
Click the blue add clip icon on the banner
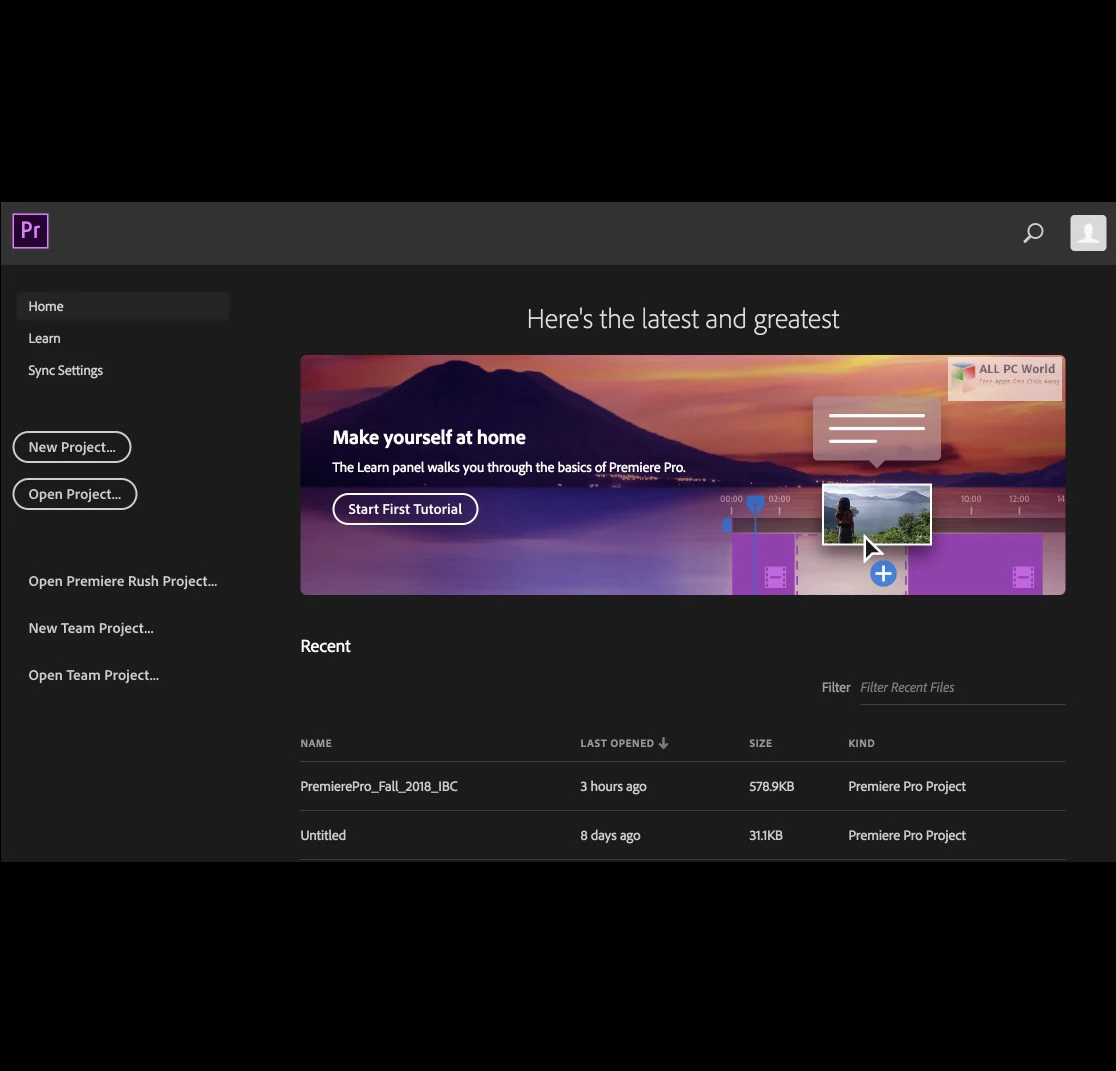point(883,573)
